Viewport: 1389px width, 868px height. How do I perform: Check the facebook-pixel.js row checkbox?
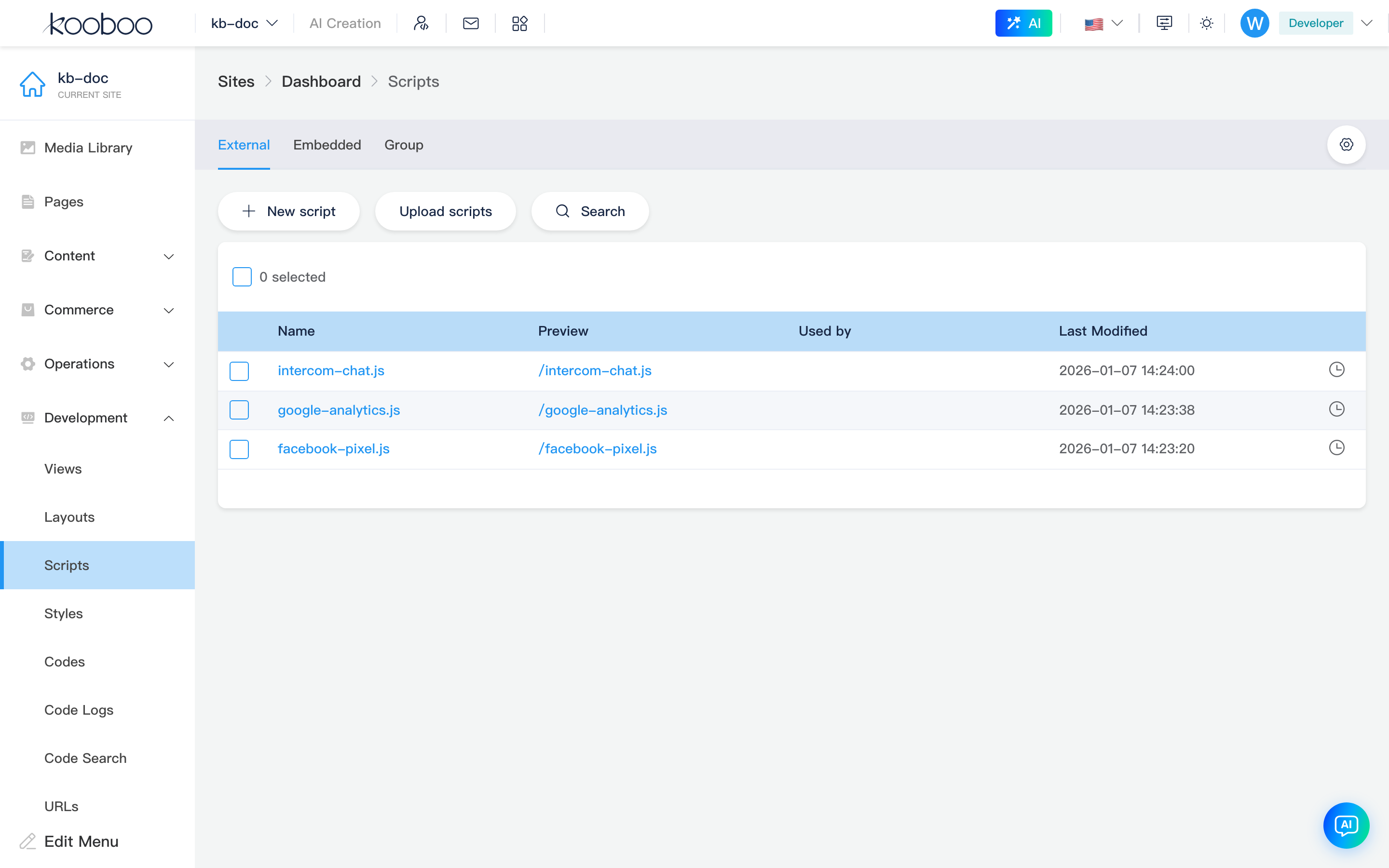coord(239,449)
